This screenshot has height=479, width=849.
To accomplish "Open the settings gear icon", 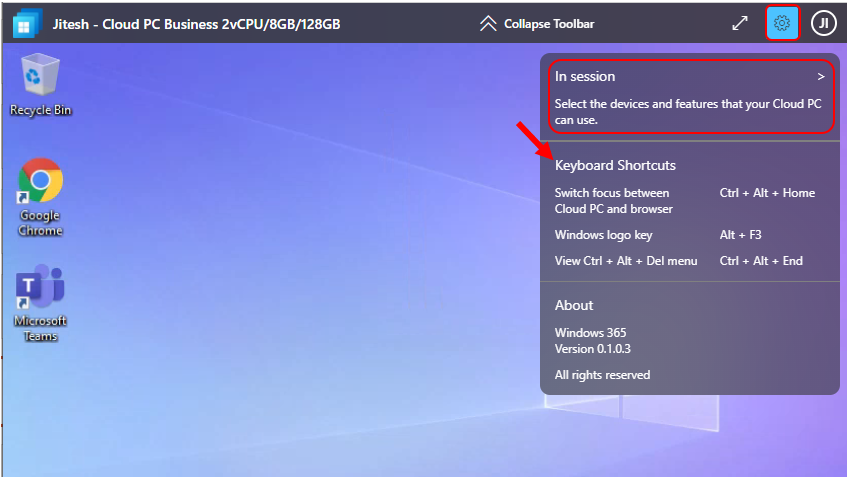I will tap(782, 23).
